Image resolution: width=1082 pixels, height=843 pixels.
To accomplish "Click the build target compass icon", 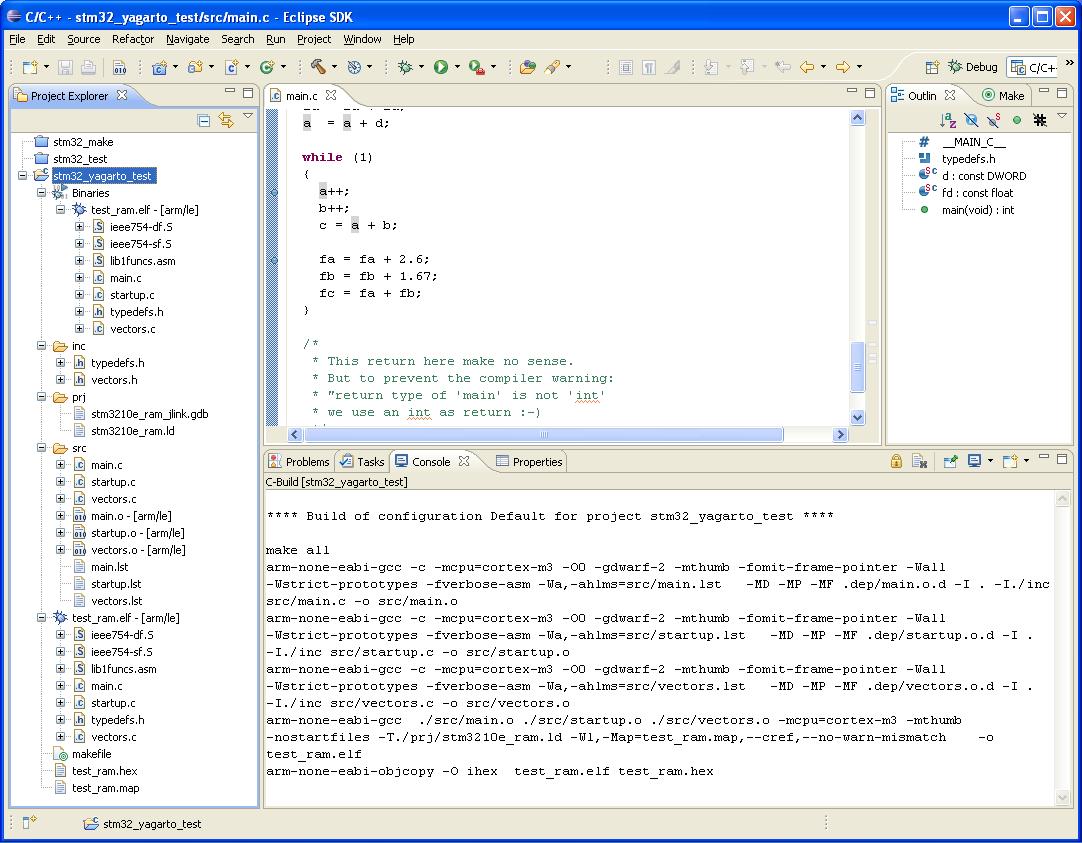I will (x=354, y=67).
